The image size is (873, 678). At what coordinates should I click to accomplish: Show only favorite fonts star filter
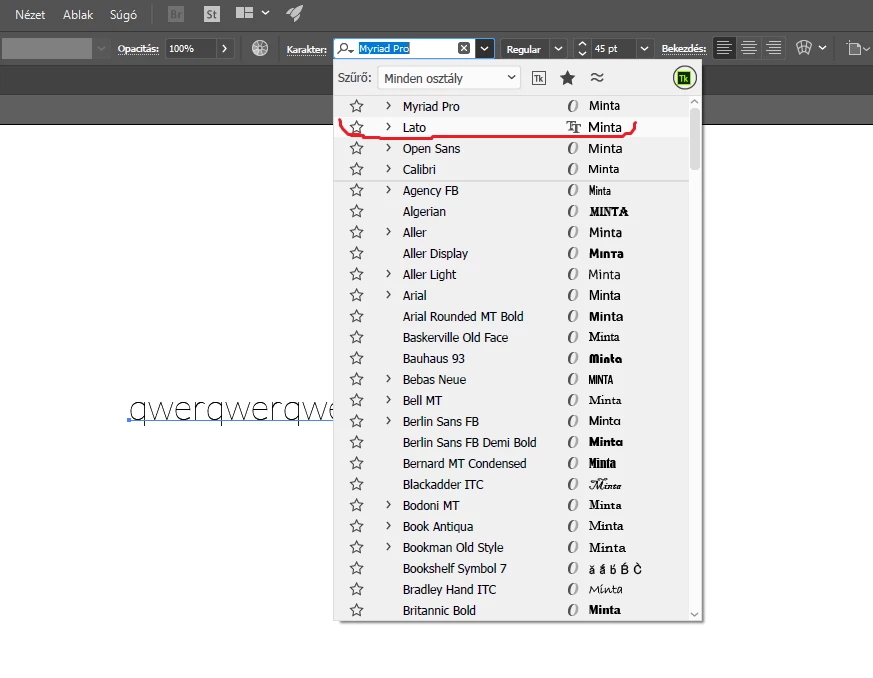point(567,78)
